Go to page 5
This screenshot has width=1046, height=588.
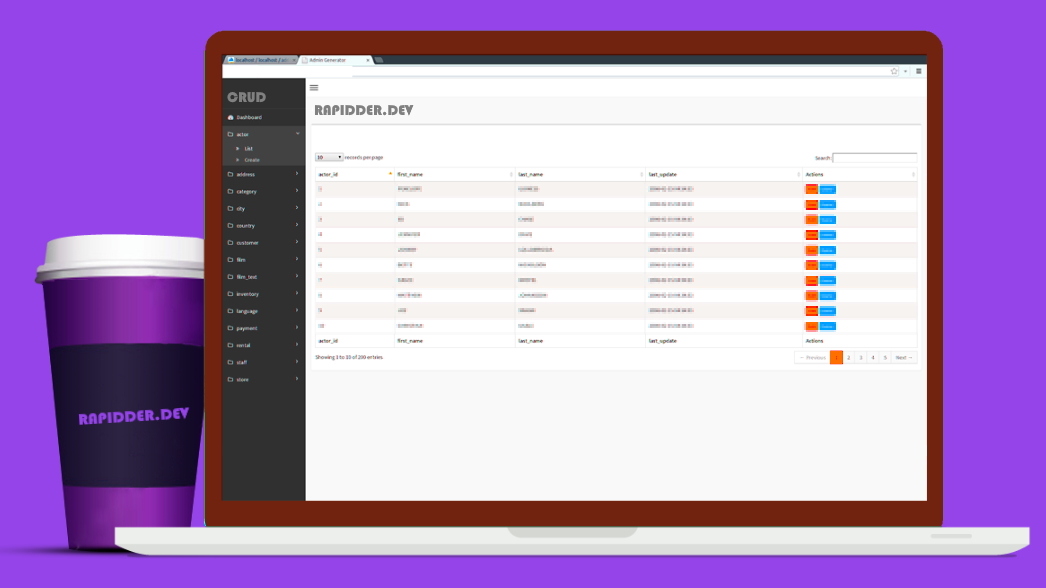(885, 358)
